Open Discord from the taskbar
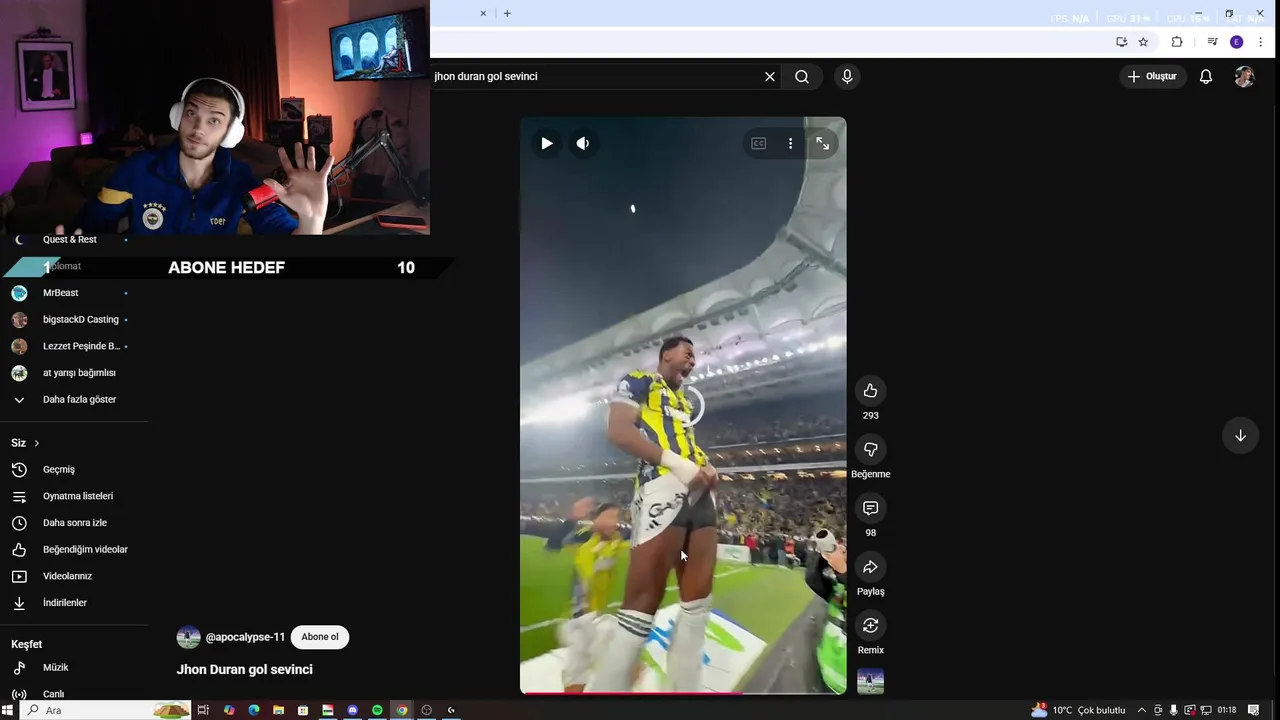 (x=353, y=710)
